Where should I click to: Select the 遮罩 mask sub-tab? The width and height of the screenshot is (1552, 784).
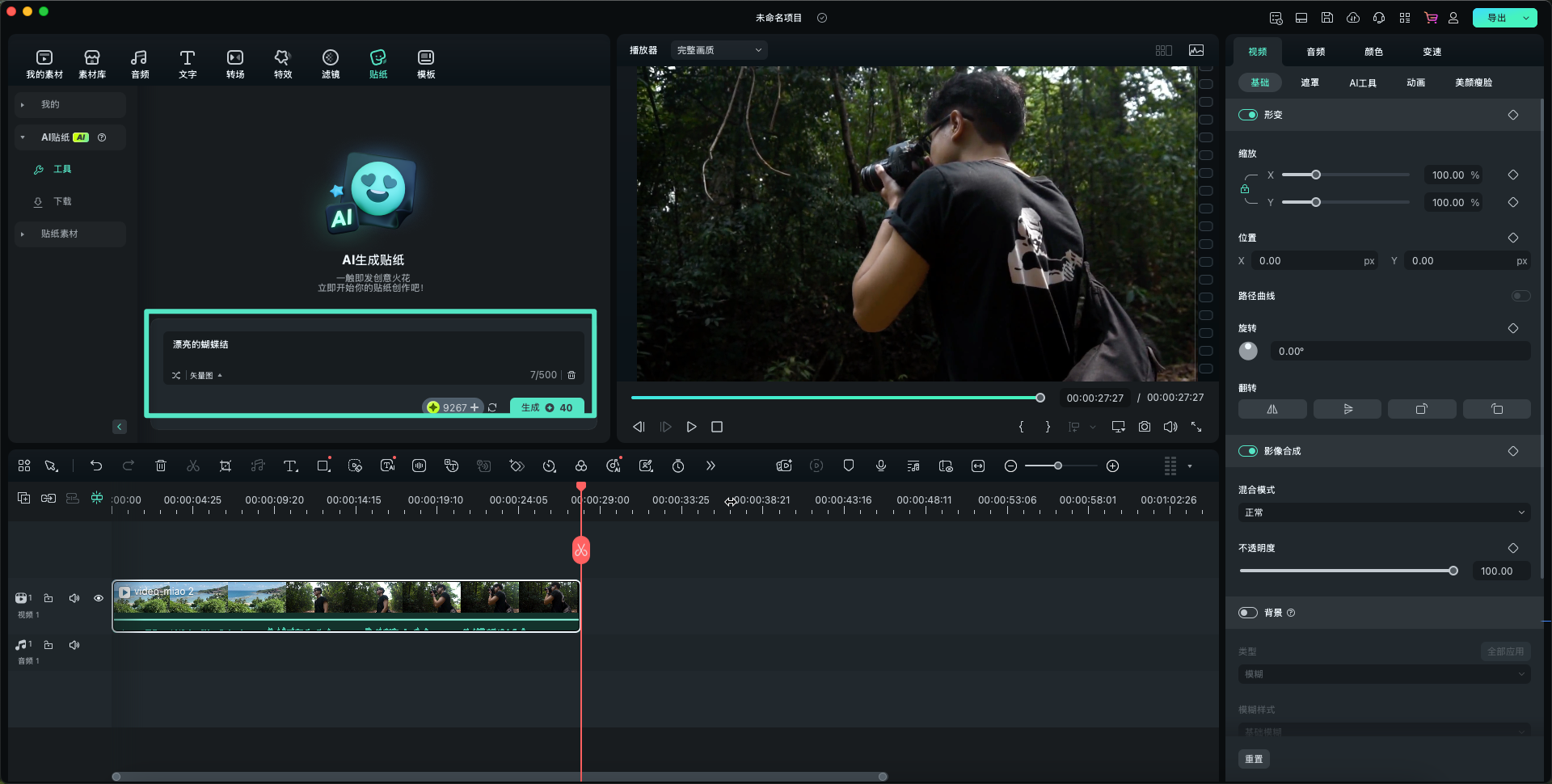[1309, 82]
